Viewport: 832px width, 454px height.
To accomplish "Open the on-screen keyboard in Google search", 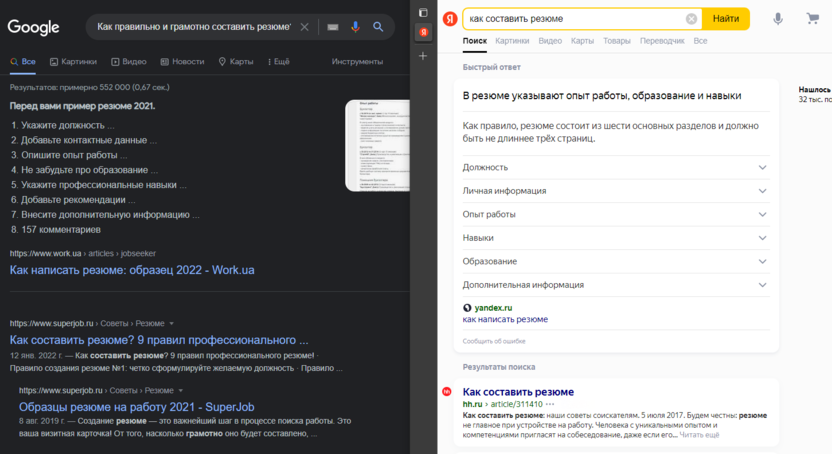I will pyautogui.click(x=333, y=27).
